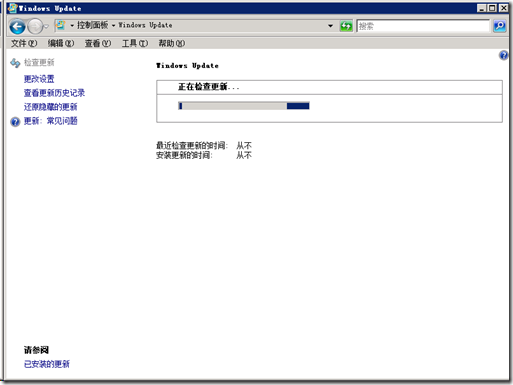Open the 帮助(H) menu
Image resolution: width=513 pixels, height=385 pixels.
point(171,43)
